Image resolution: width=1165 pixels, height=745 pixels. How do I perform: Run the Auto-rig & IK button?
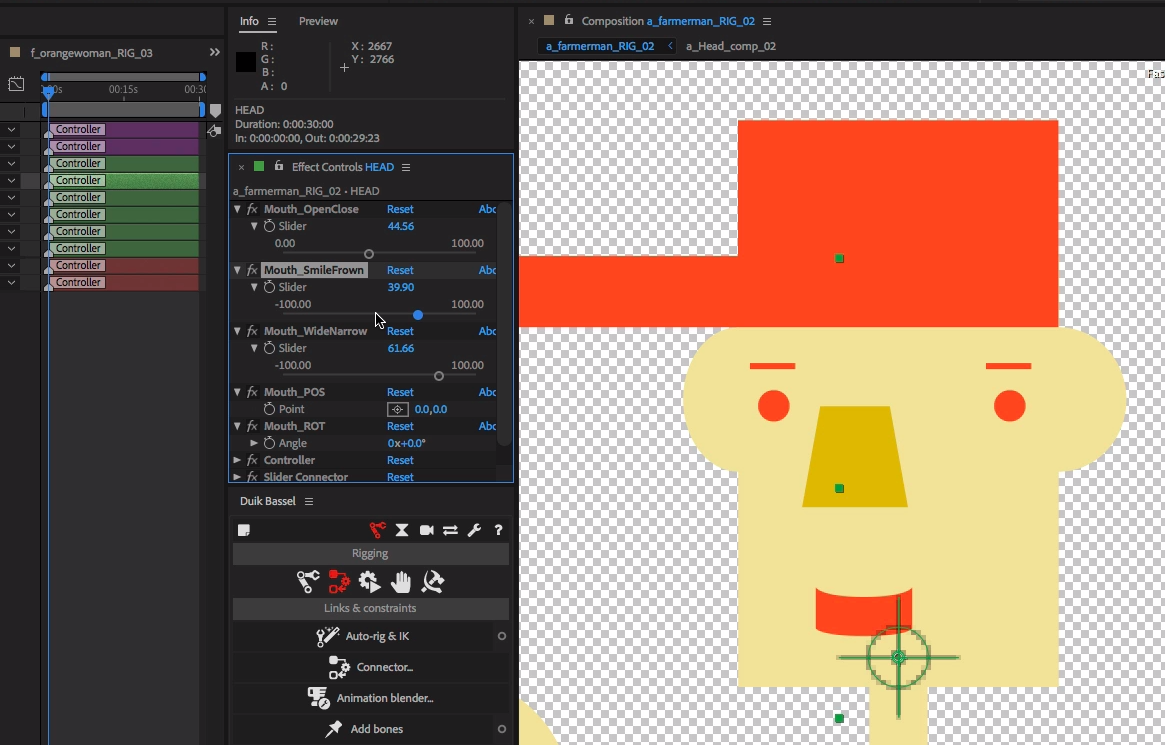point(363,636)
